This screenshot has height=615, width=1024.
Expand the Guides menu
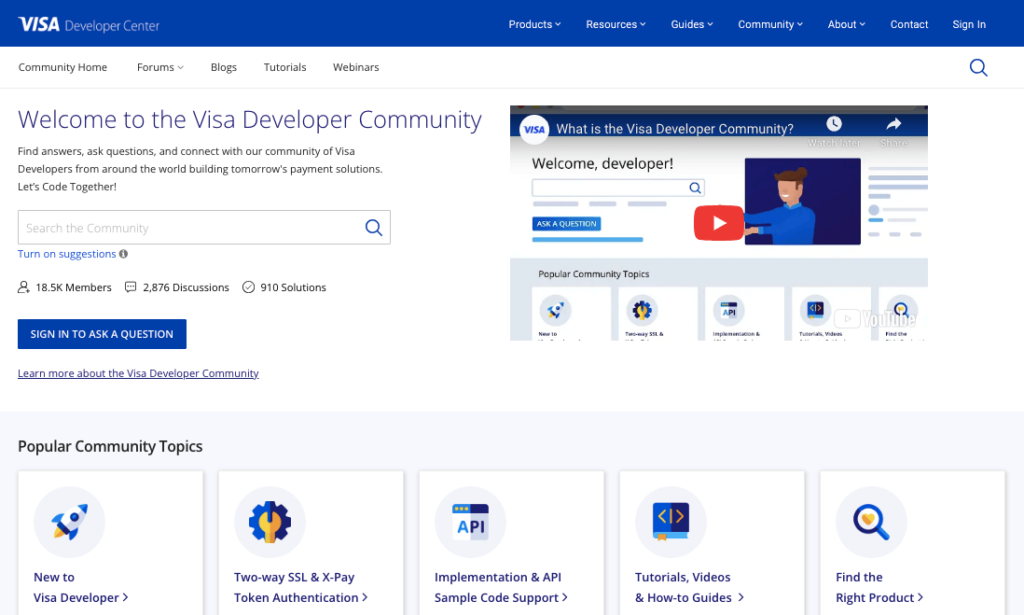pos(692,24)
